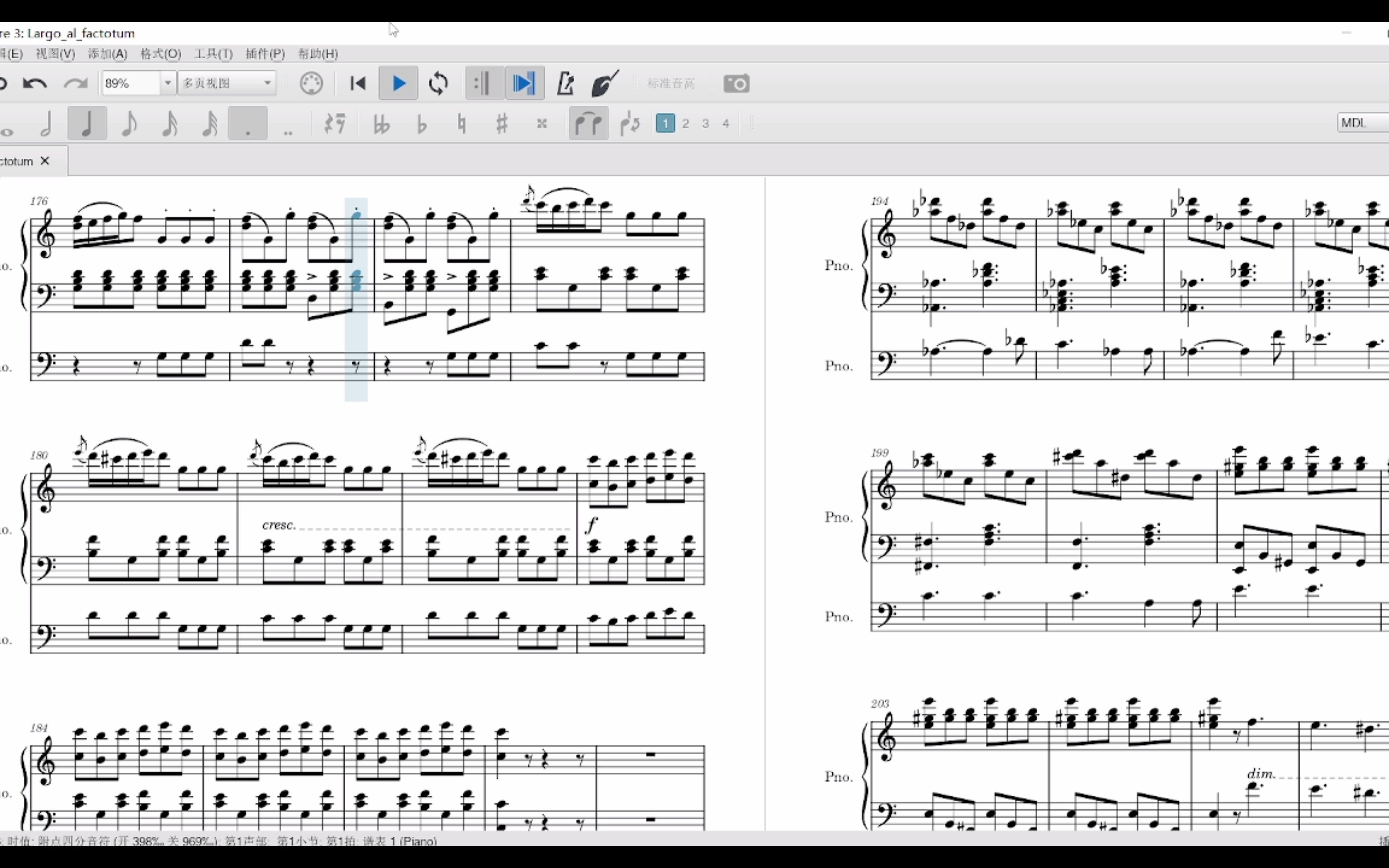Open the Tools (T) menu

(x=213, y=53)
